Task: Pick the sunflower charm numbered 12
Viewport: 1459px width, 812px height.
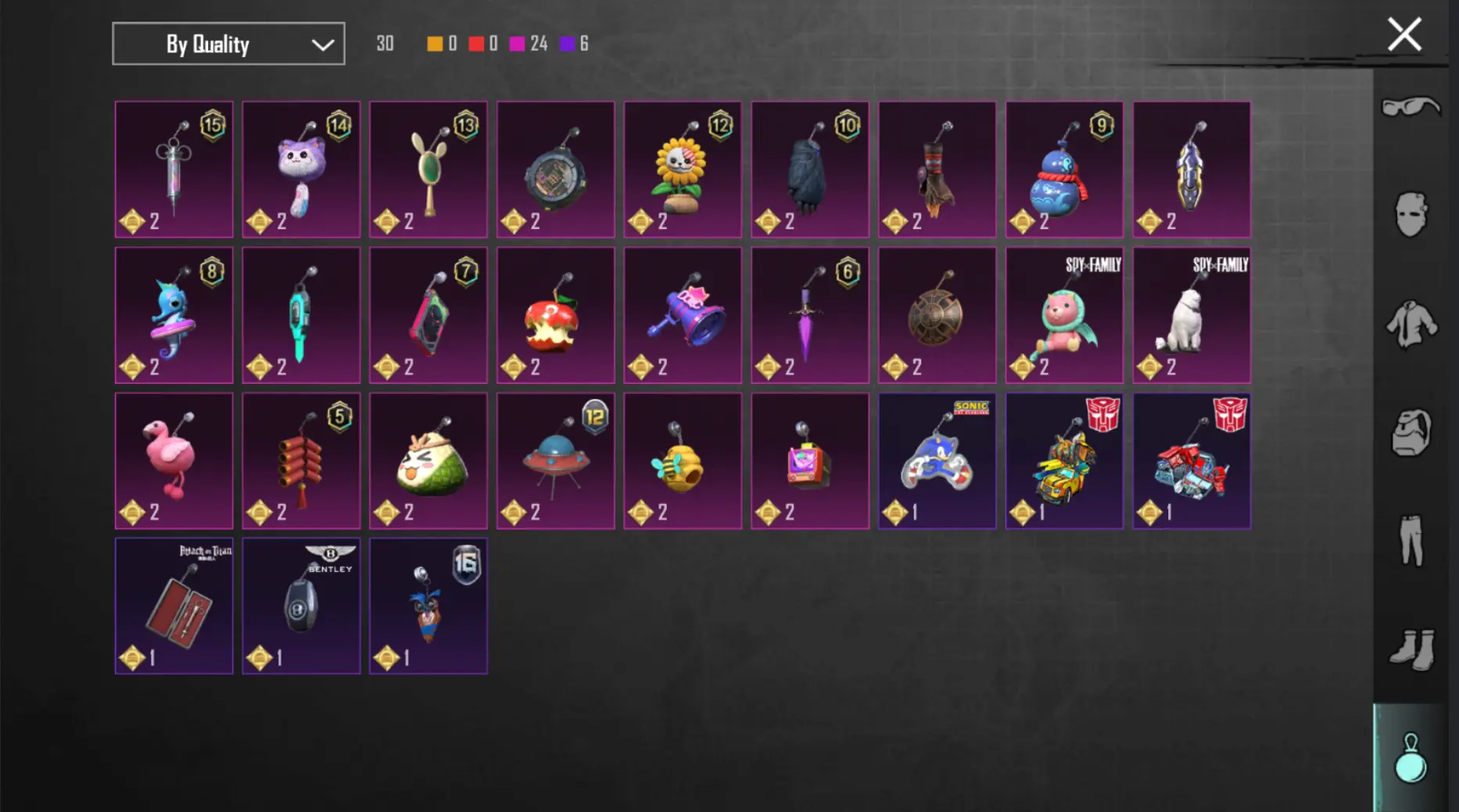Action: 683,170
